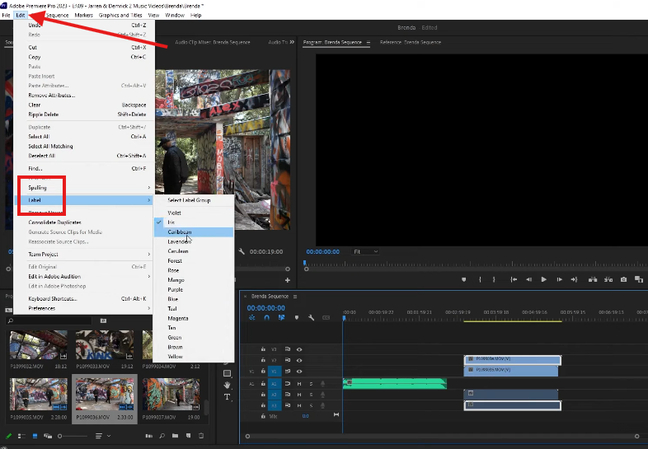Screen dimensions: 648x449
Task: Step back one frame in Program monitor
Action: tap(529, 279)
